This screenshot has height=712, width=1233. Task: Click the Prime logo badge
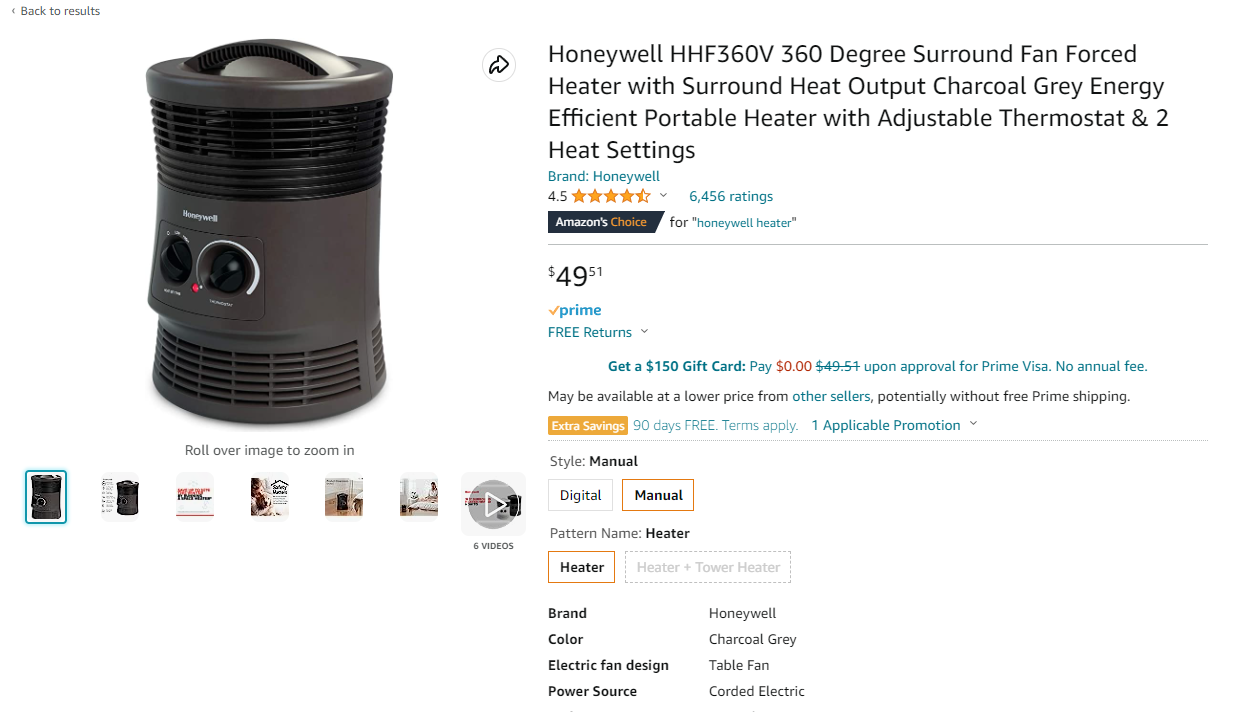point(575,310)
